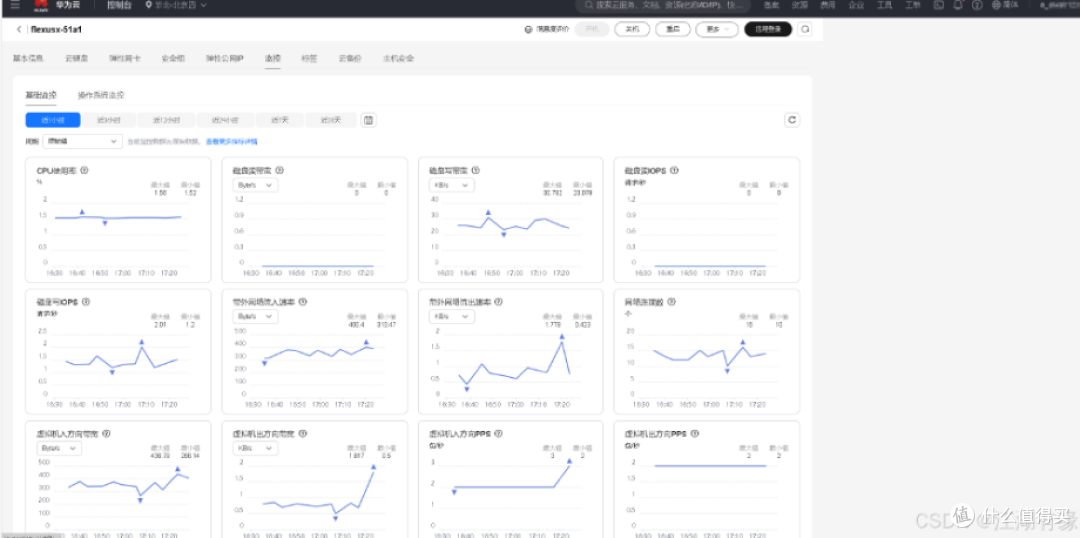This screenshot has width=1080, height=538.
Task: Switch language via 简体 globe option
Action: tap(1006, 5)
